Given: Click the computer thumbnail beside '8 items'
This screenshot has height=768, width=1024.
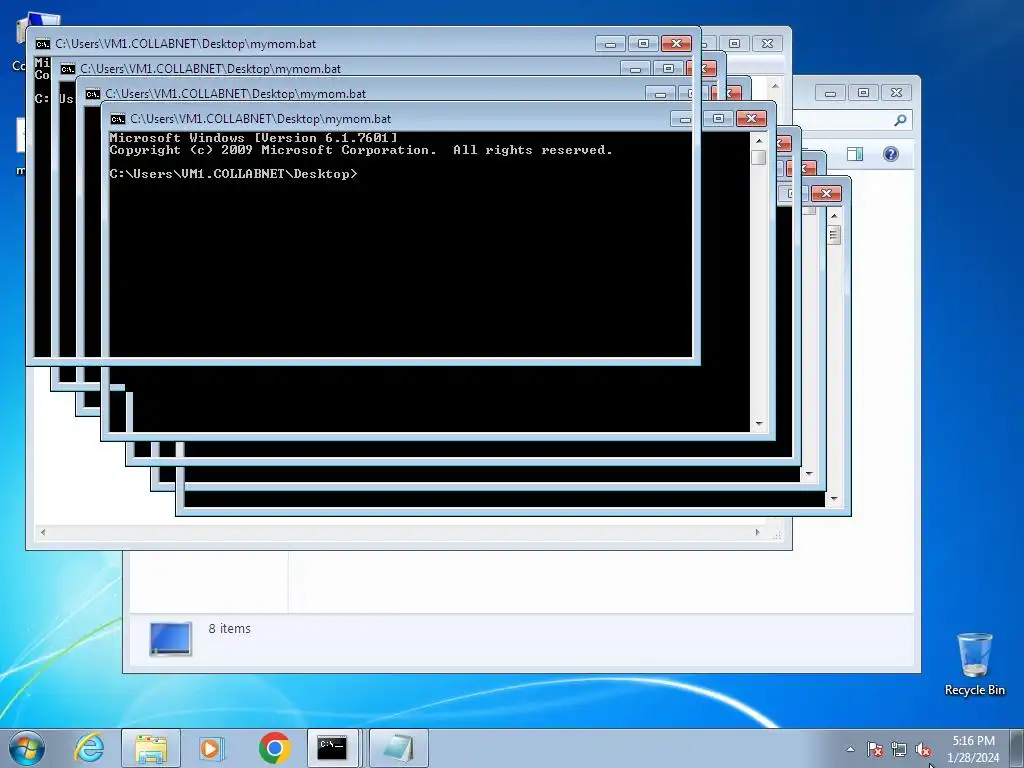Looking at the screenshot, I should click(170, 638).
